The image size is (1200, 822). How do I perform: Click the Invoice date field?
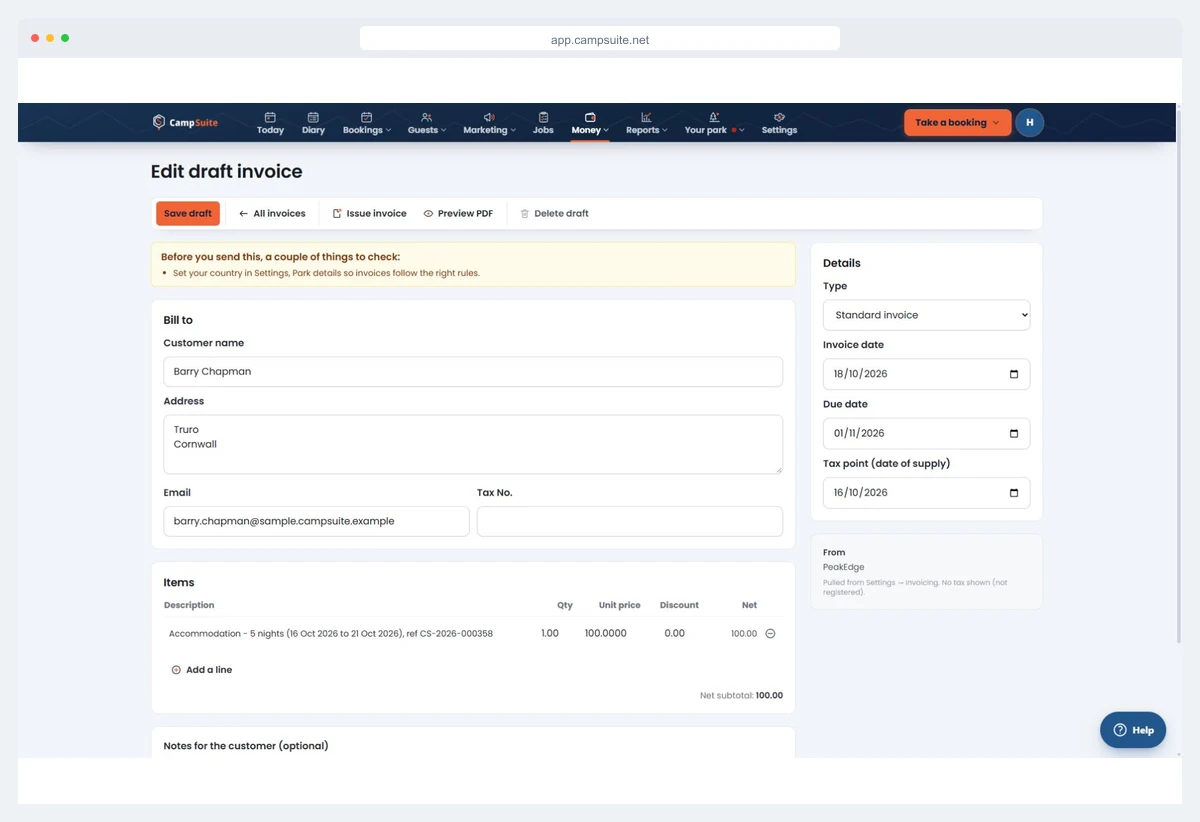coord(926,374)
